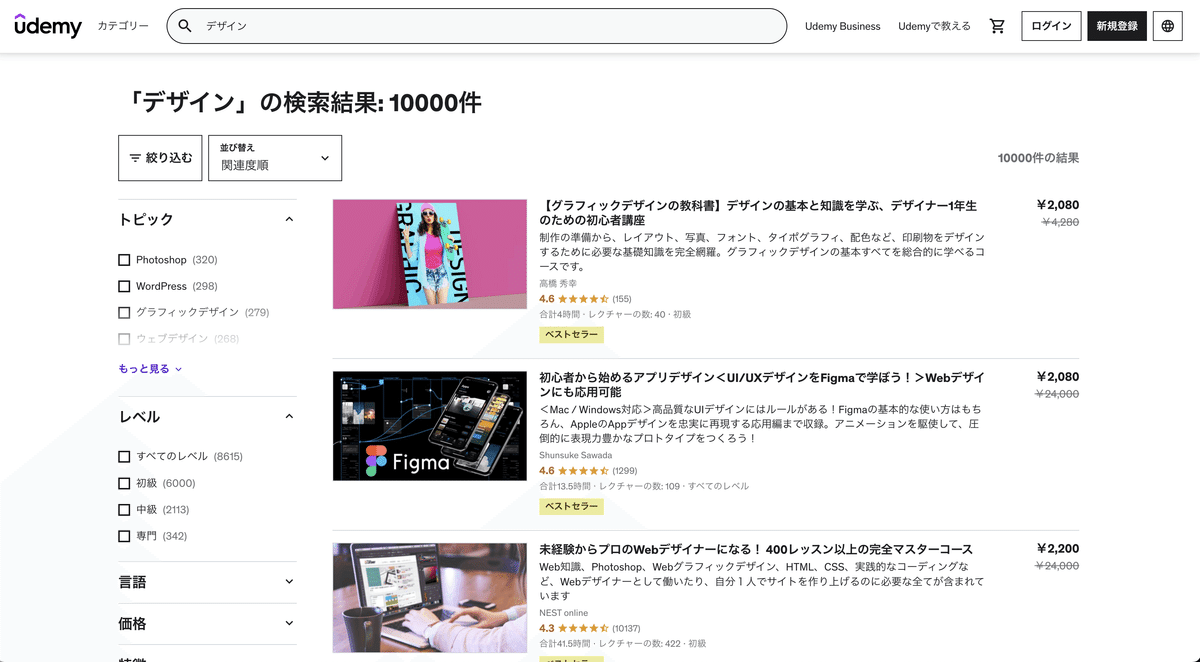The height and width of the screenshot is (662, 1200).
Task: Click the 絞り込む filter button
Action: click(160, 158)
